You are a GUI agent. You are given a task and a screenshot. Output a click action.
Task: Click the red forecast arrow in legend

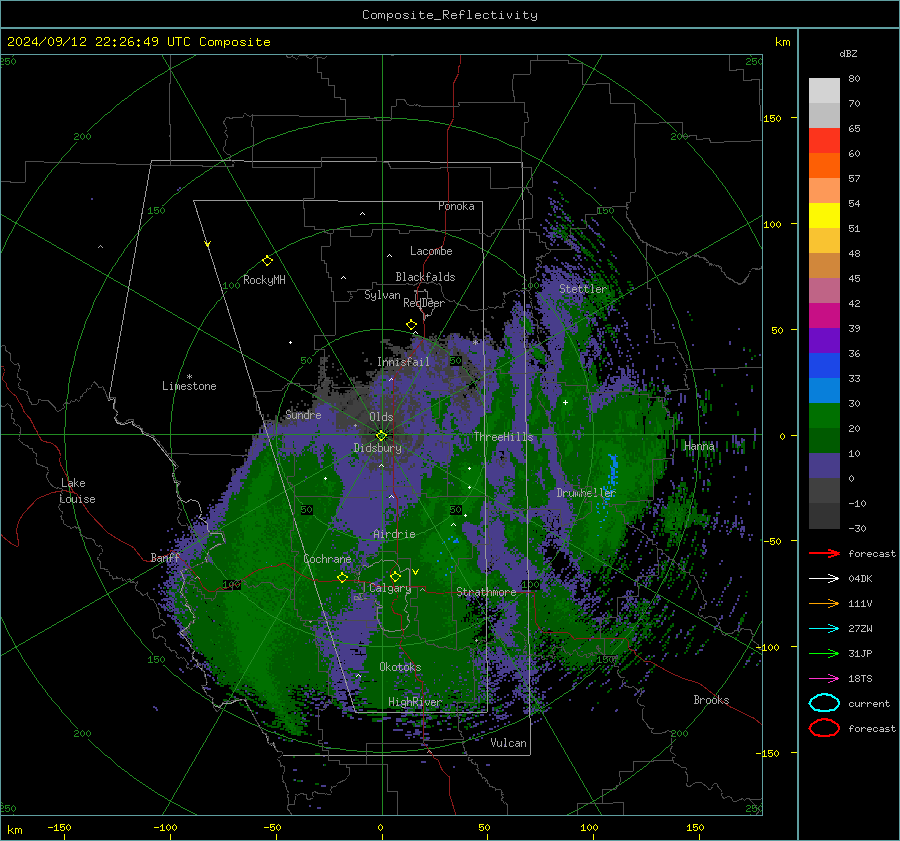click(824, 553)
